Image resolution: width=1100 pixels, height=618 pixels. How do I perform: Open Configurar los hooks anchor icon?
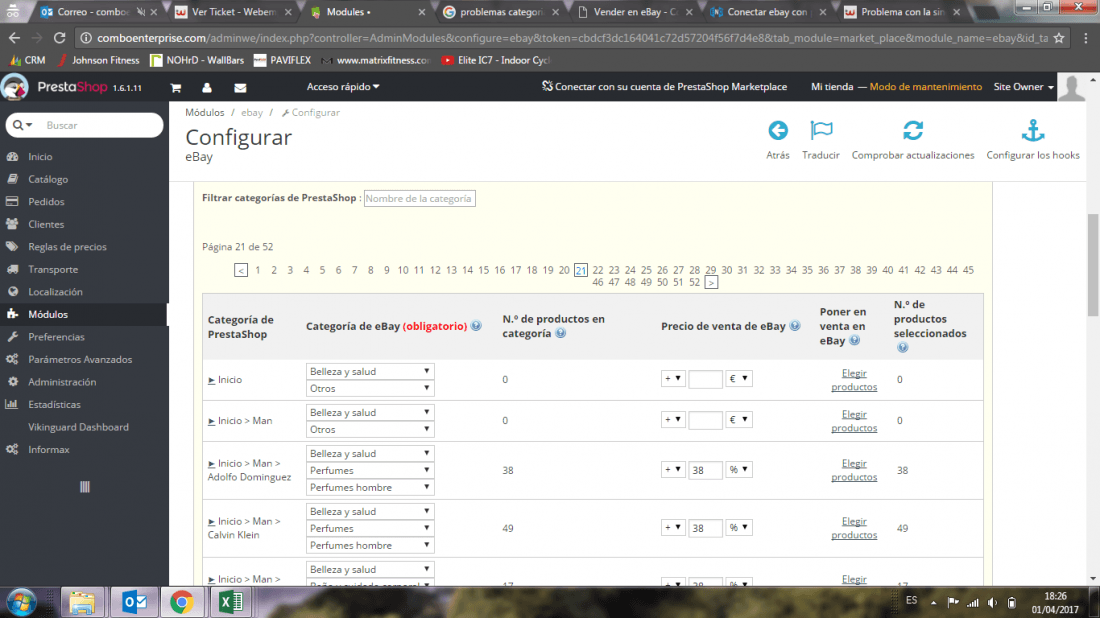(x=1033, y=130)
